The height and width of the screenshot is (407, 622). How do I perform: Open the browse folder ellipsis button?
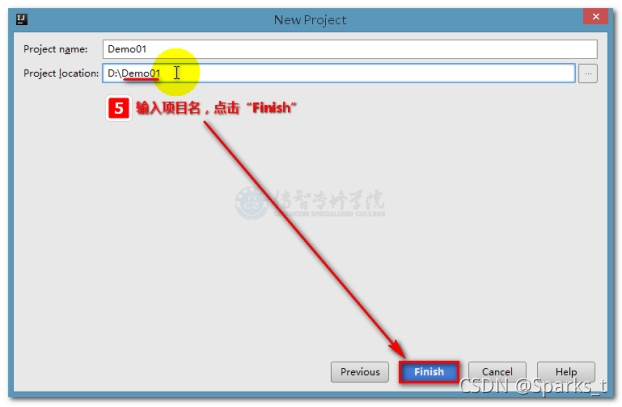tap(587, 74)
